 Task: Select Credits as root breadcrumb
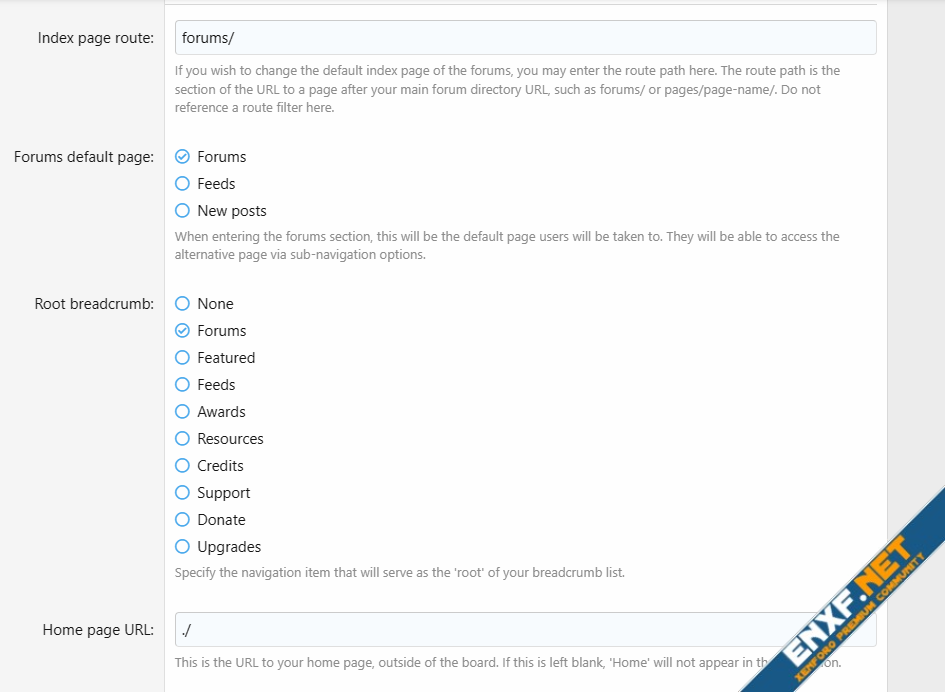point(182,466)
